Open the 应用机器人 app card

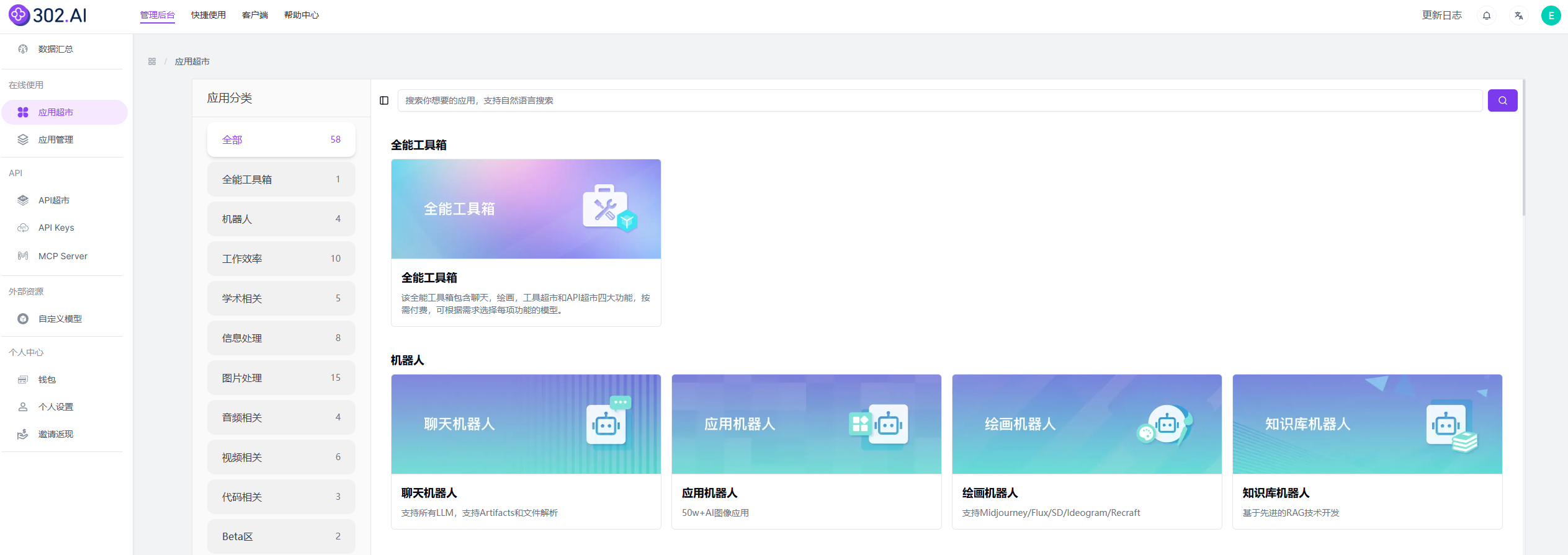tap(807, 451)
